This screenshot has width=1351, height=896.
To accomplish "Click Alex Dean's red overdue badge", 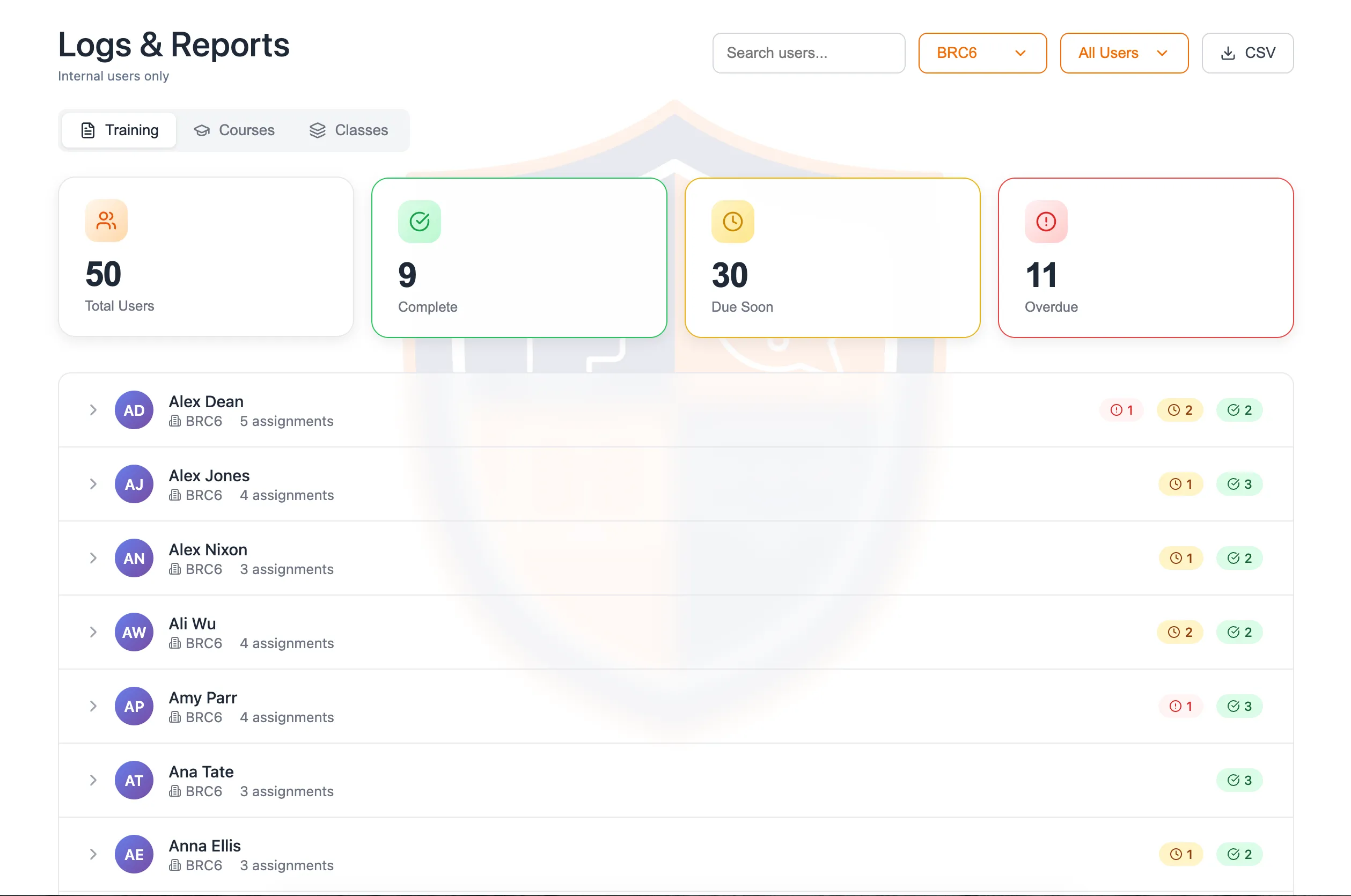I will click(x=1121, y=410).
